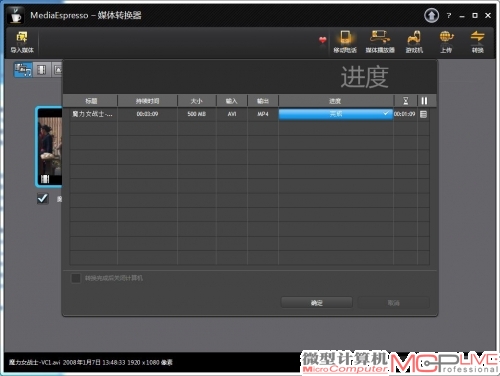Click the cancel (取消) button

click(x=394, y=303)
